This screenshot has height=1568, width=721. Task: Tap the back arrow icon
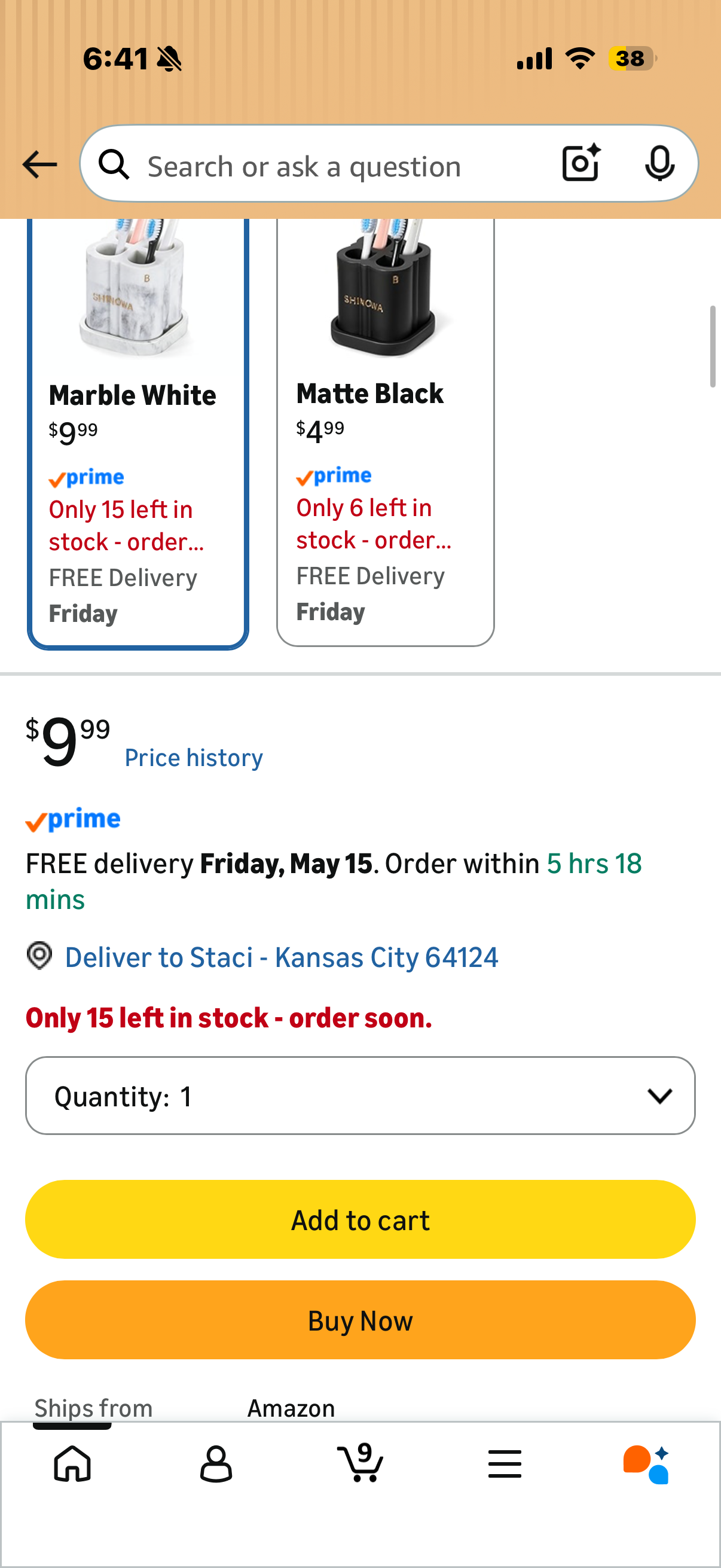pos(39,164)
